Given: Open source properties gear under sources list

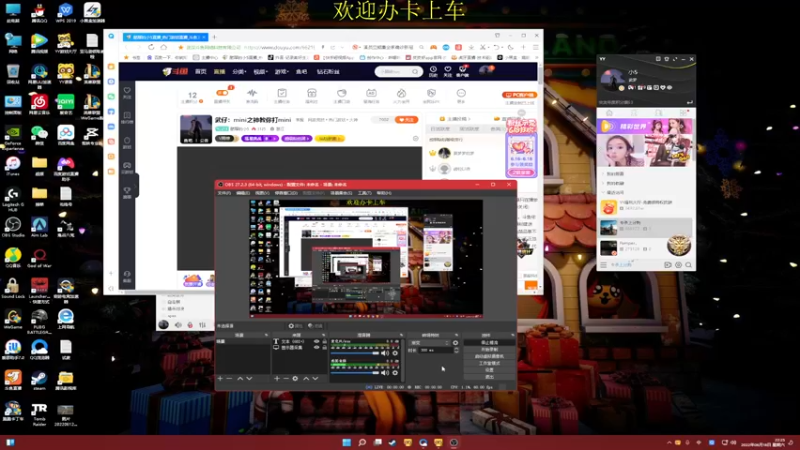Looking at the screenshot, I should click(x=295, y=379).
